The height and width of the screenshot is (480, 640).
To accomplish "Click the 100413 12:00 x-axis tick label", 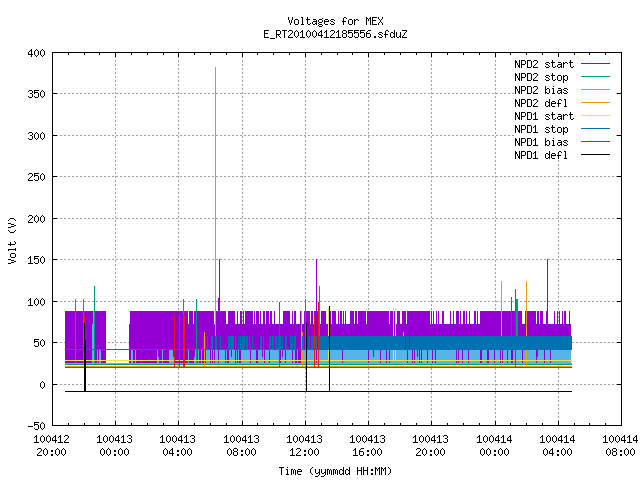I will [304, 446].
